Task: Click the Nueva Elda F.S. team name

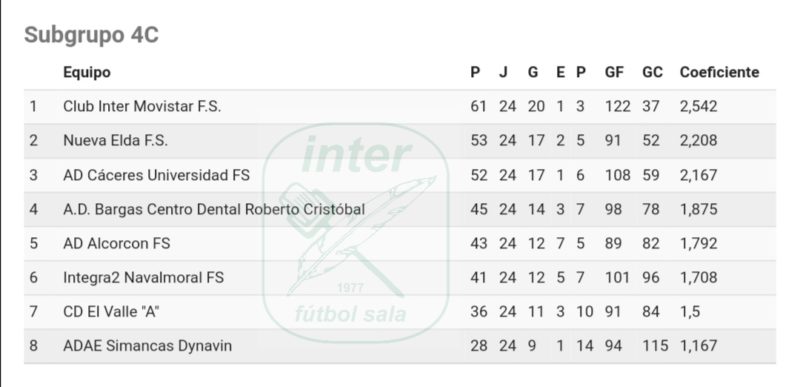Action: [115, 141]
